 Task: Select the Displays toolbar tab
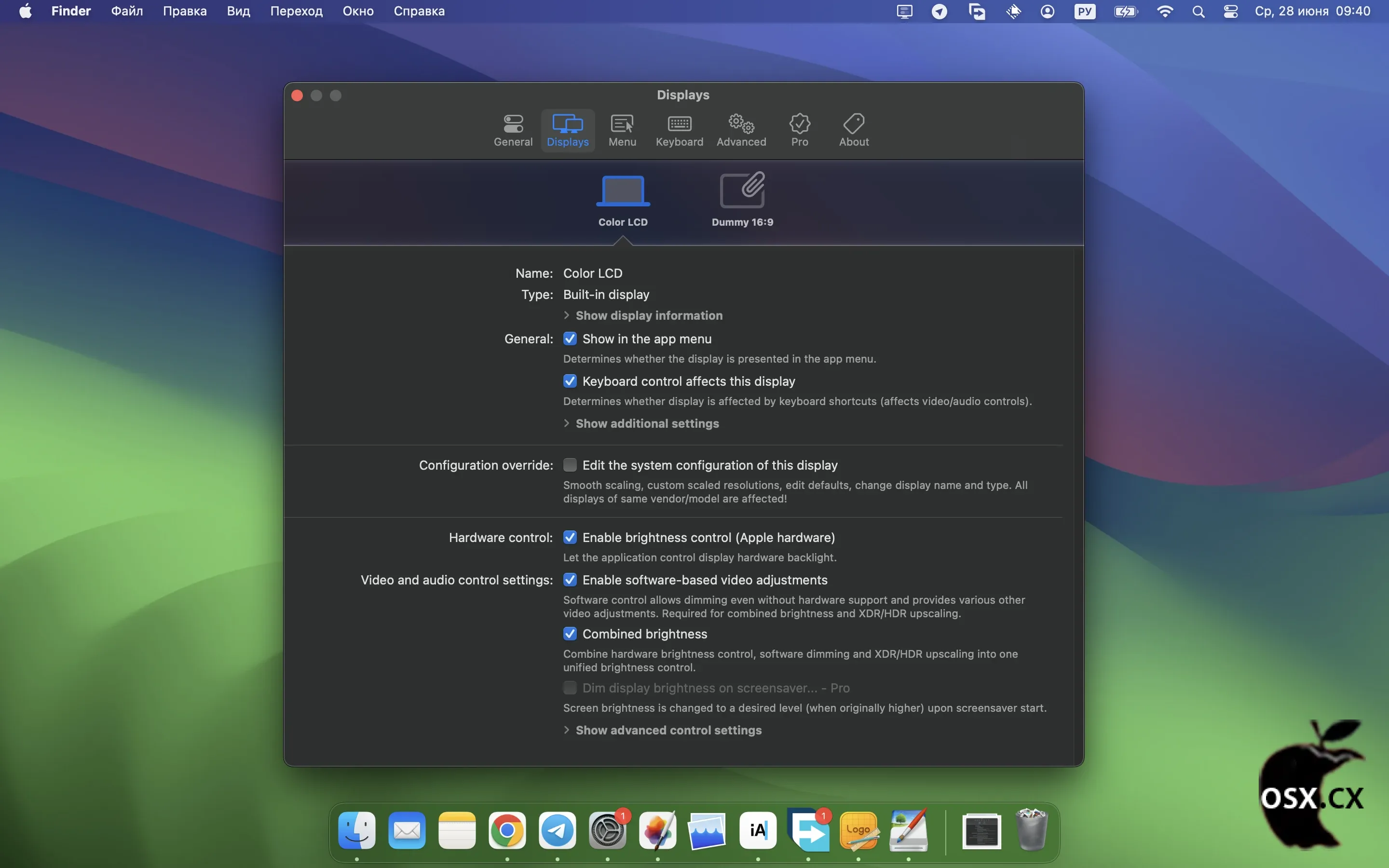pyautogui.click(x=568, y=131)
